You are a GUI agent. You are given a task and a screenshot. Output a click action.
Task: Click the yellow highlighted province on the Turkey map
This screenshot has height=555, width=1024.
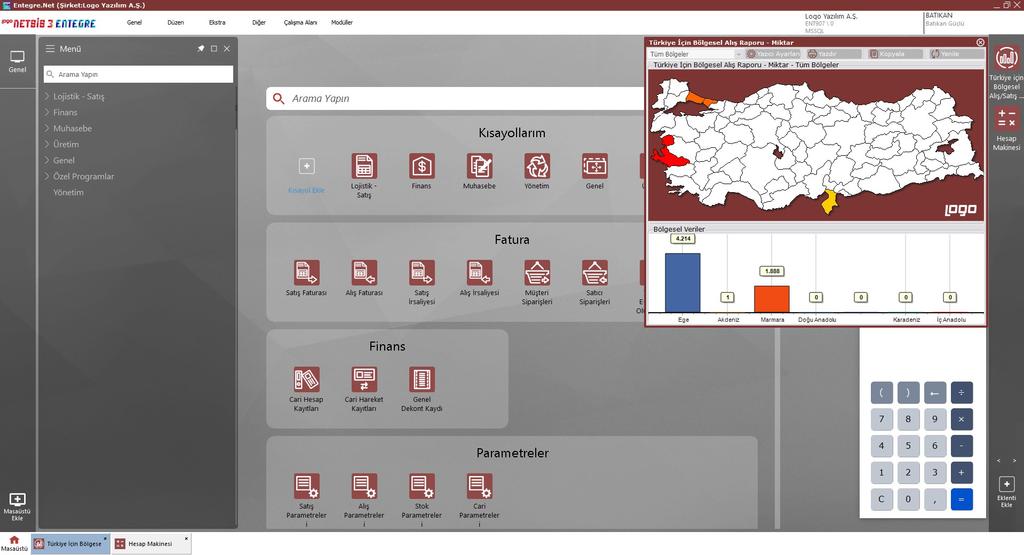829,202
